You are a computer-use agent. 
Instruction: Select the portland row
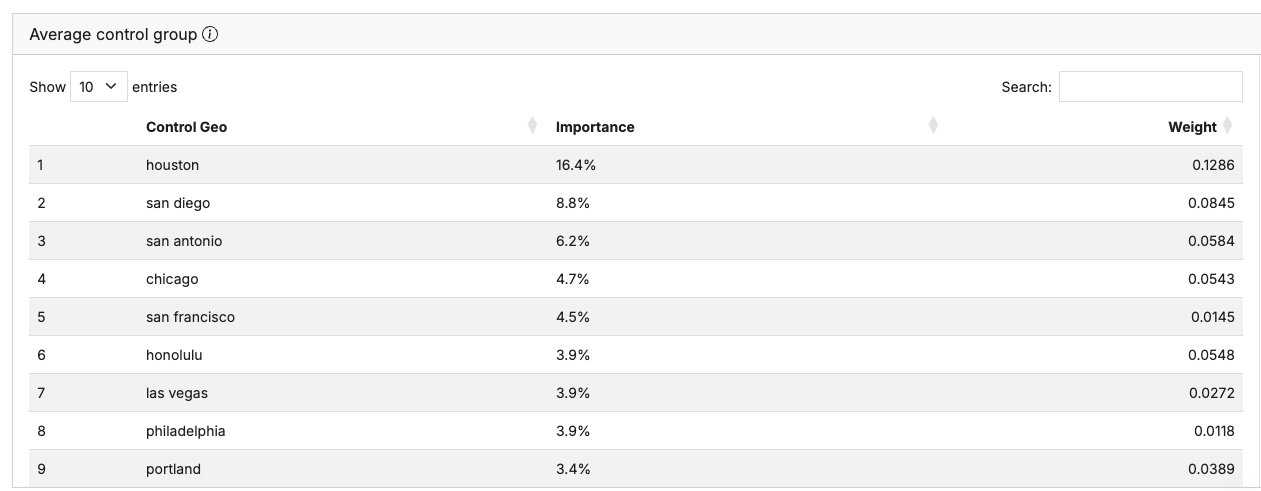point(636,469)
